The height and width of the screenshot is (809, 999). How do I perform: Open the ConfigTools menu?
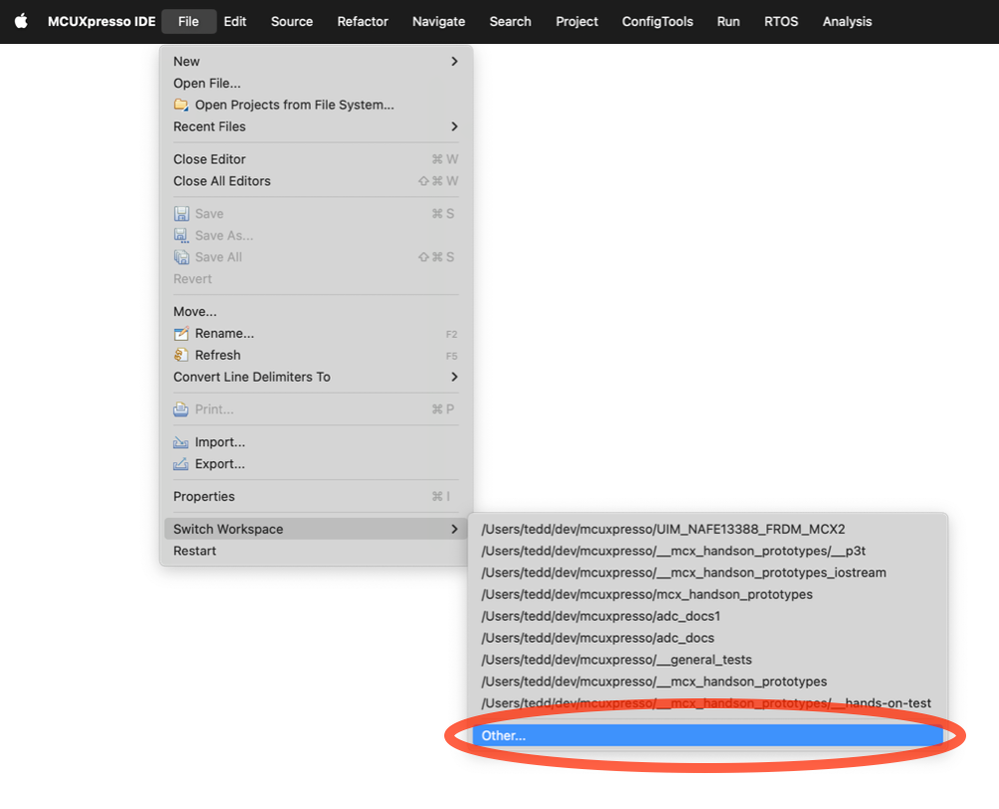(658, 21)
